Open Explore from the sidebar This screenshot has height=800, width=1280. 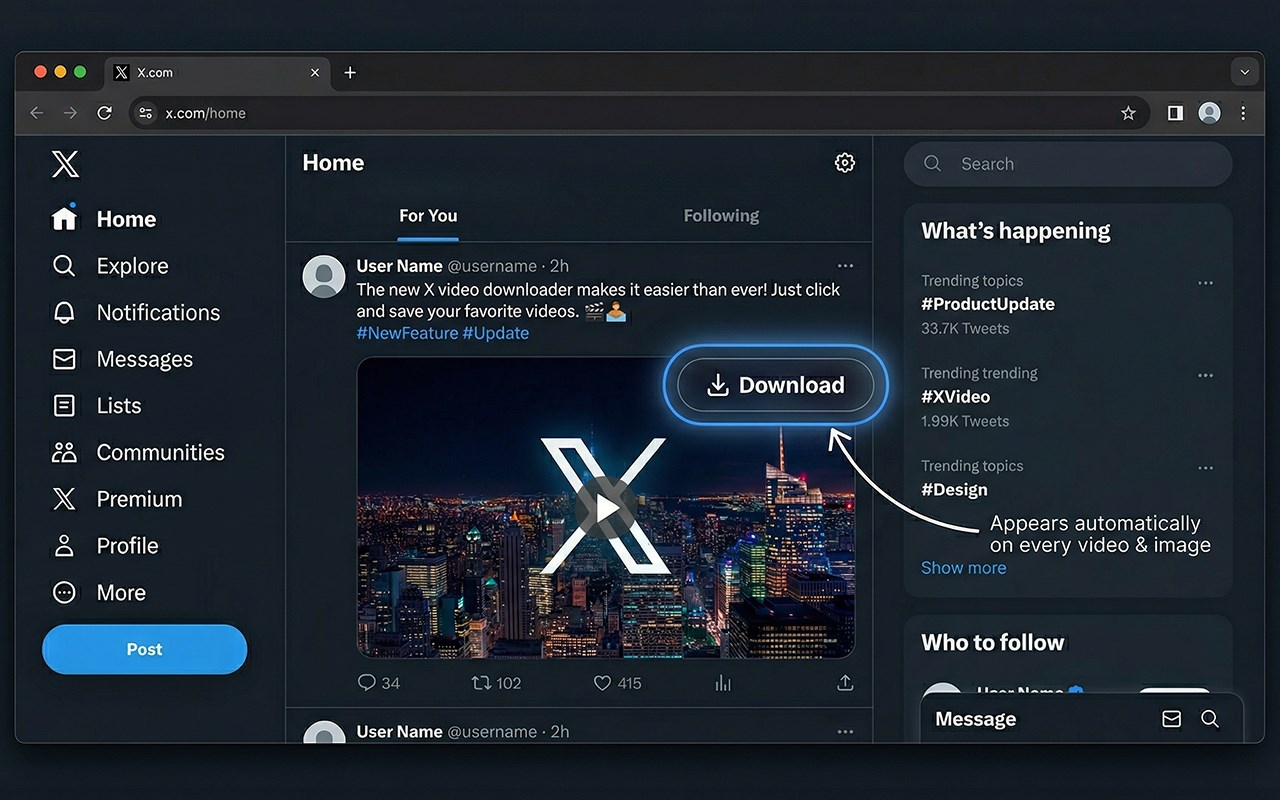(110, 266)
